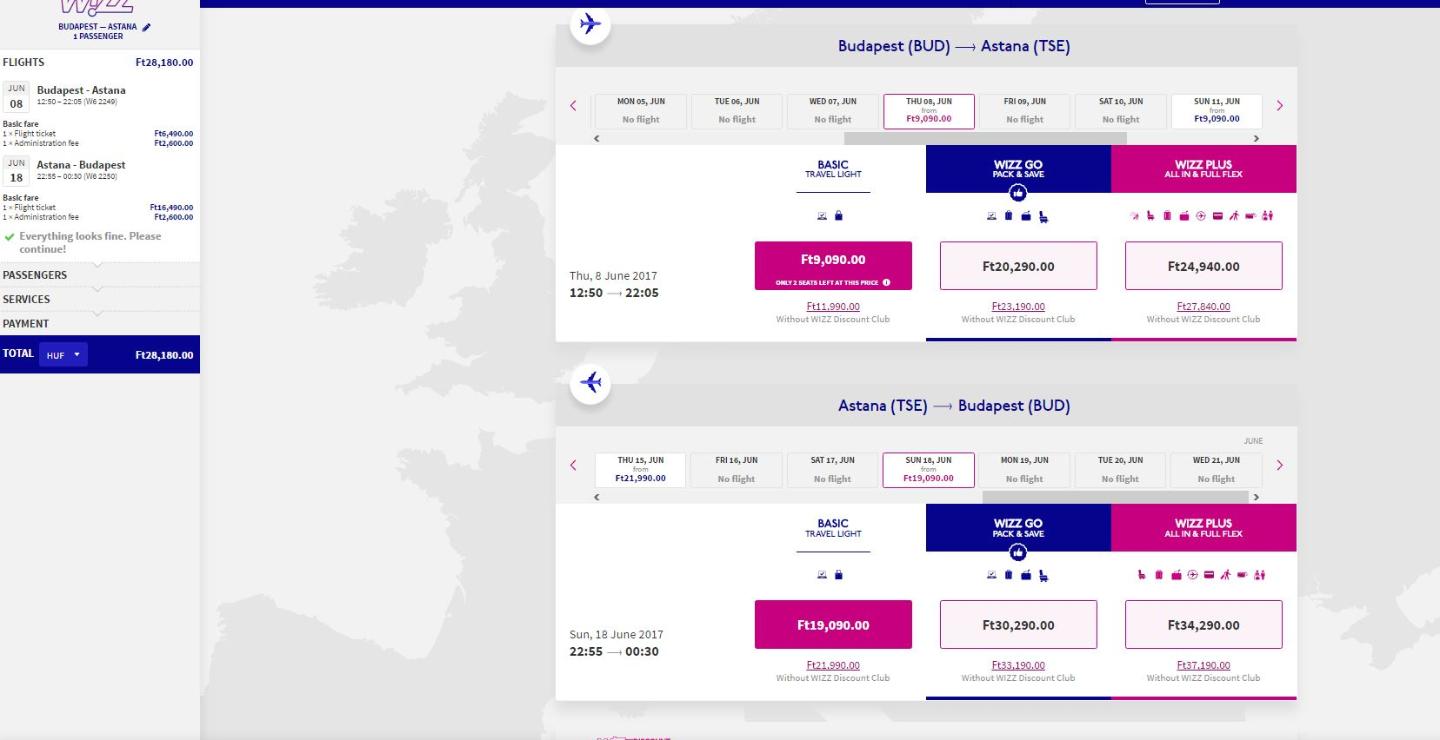Select the SUN 11, JUN outbound date tab

[1216, 111]
